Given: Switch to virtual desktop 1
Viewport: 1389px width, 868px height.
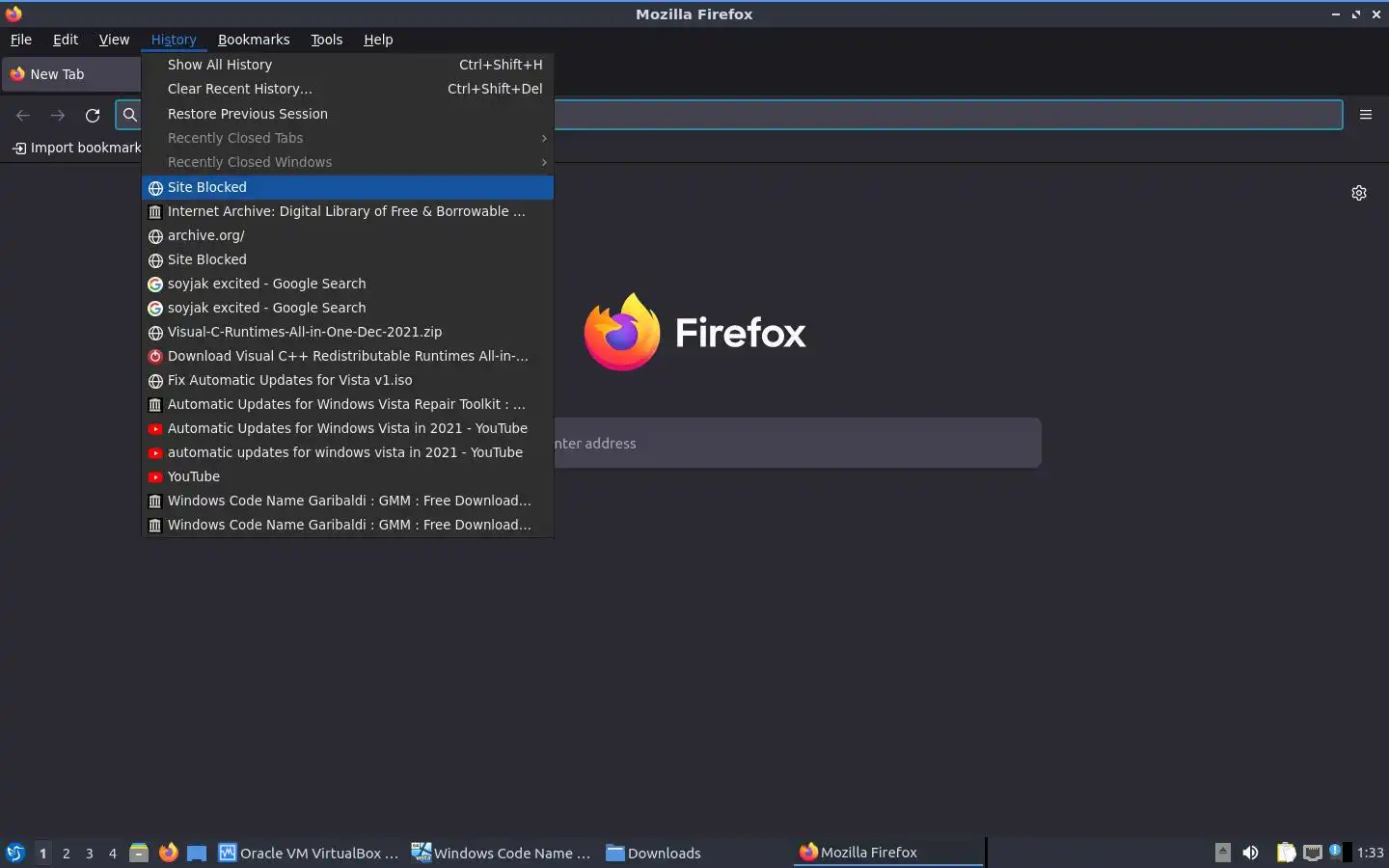Looking at the screenshot, I should point(42,853).
